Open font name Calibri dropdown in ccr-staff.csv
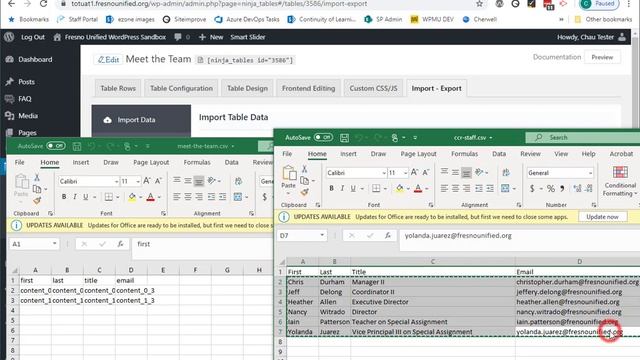Screen dimensions: 640x360 coord(384,173)
